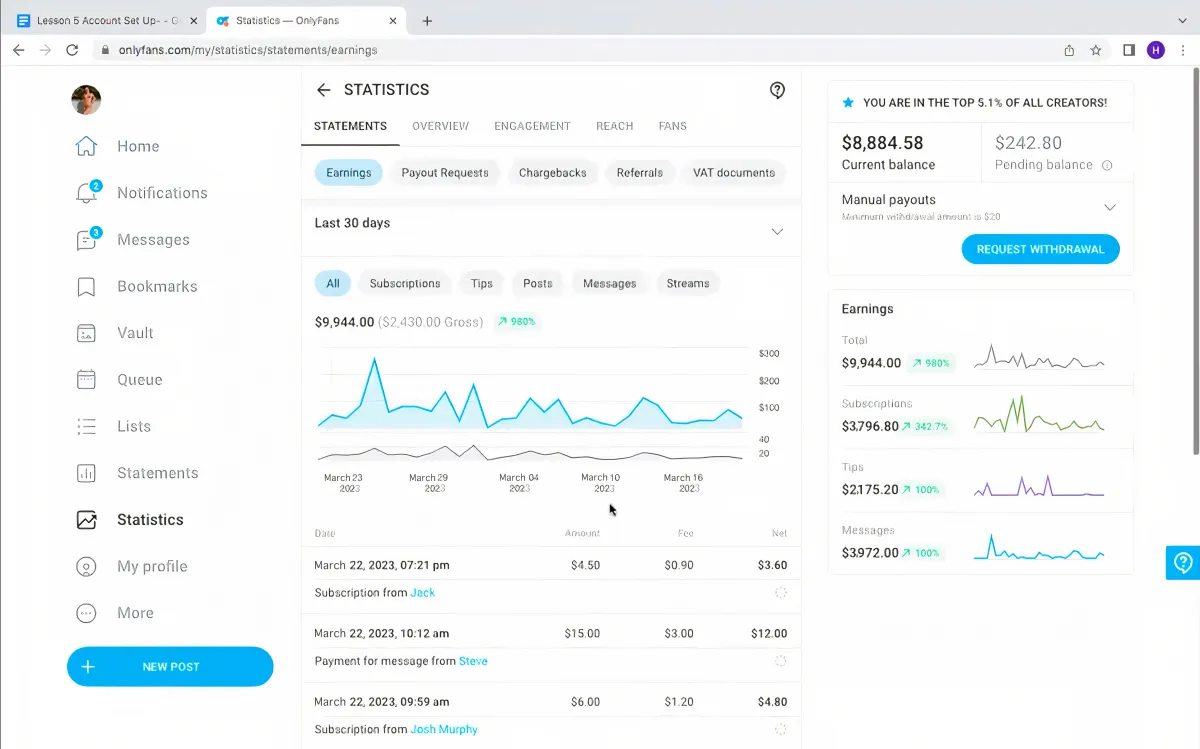Switch to the Engagement tab

(532, 126)
